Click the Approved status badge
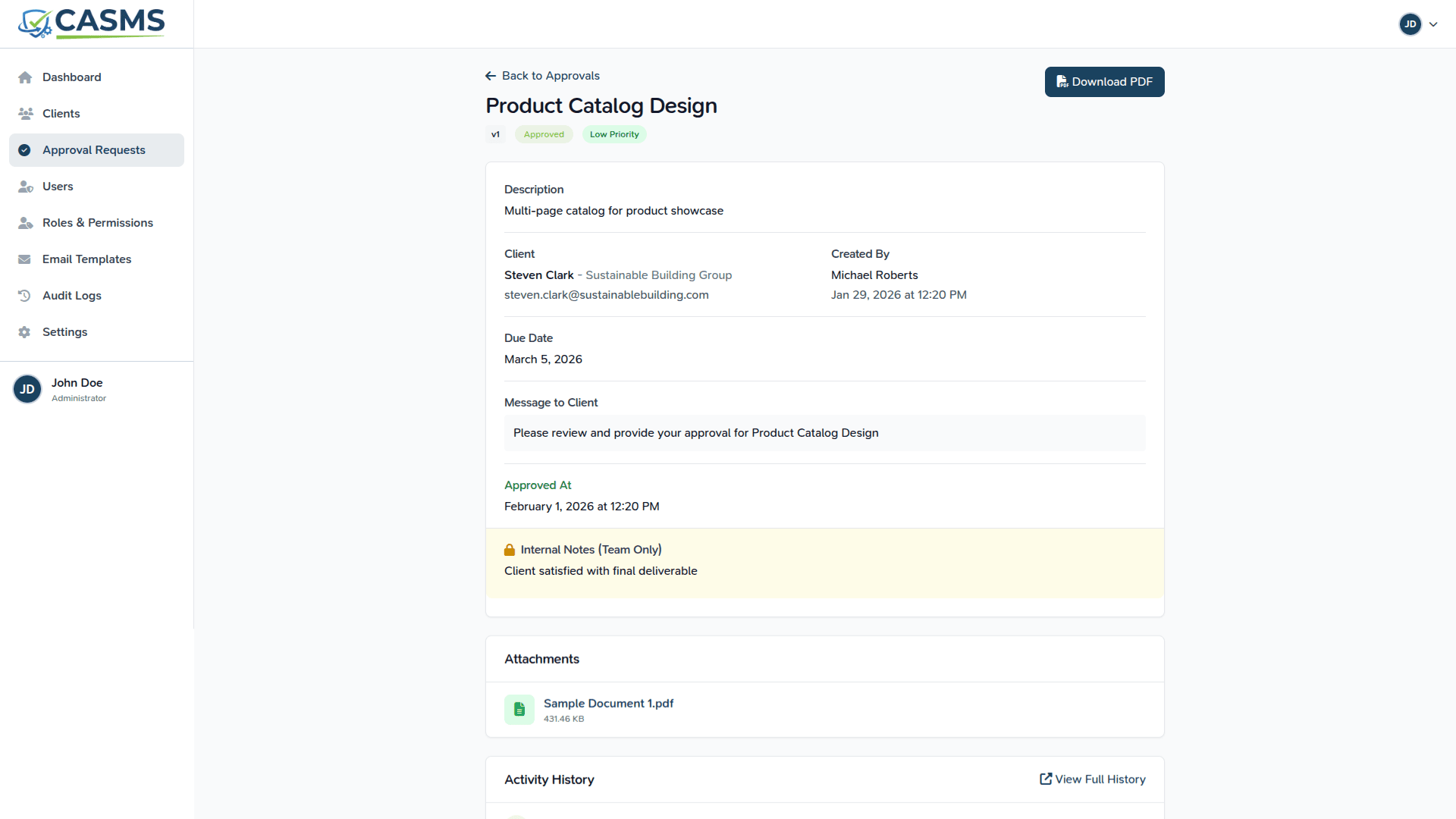Screen dimensions: 1456x819 544,135
